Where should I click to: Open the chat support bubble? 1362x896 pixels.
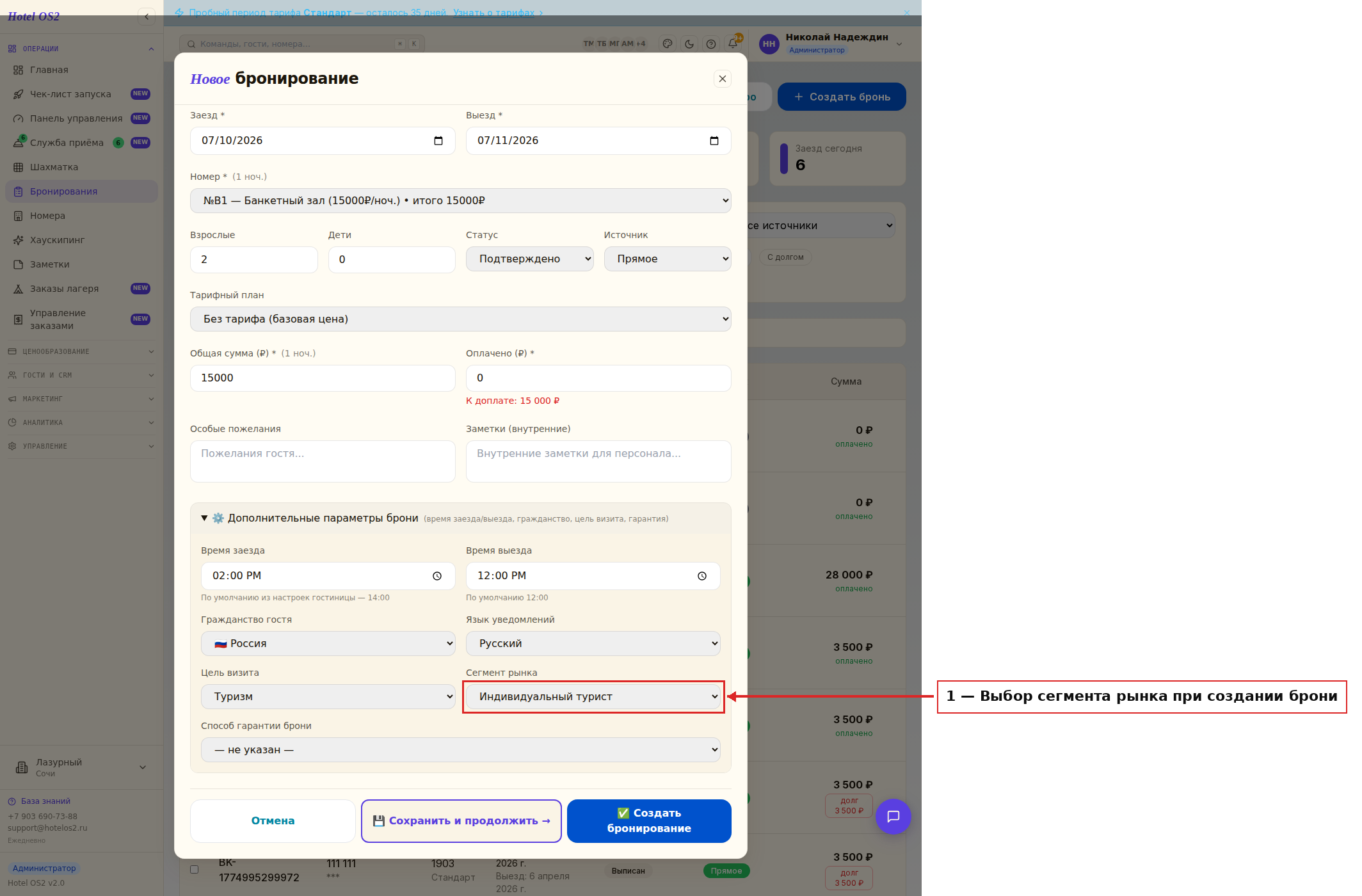893,817
